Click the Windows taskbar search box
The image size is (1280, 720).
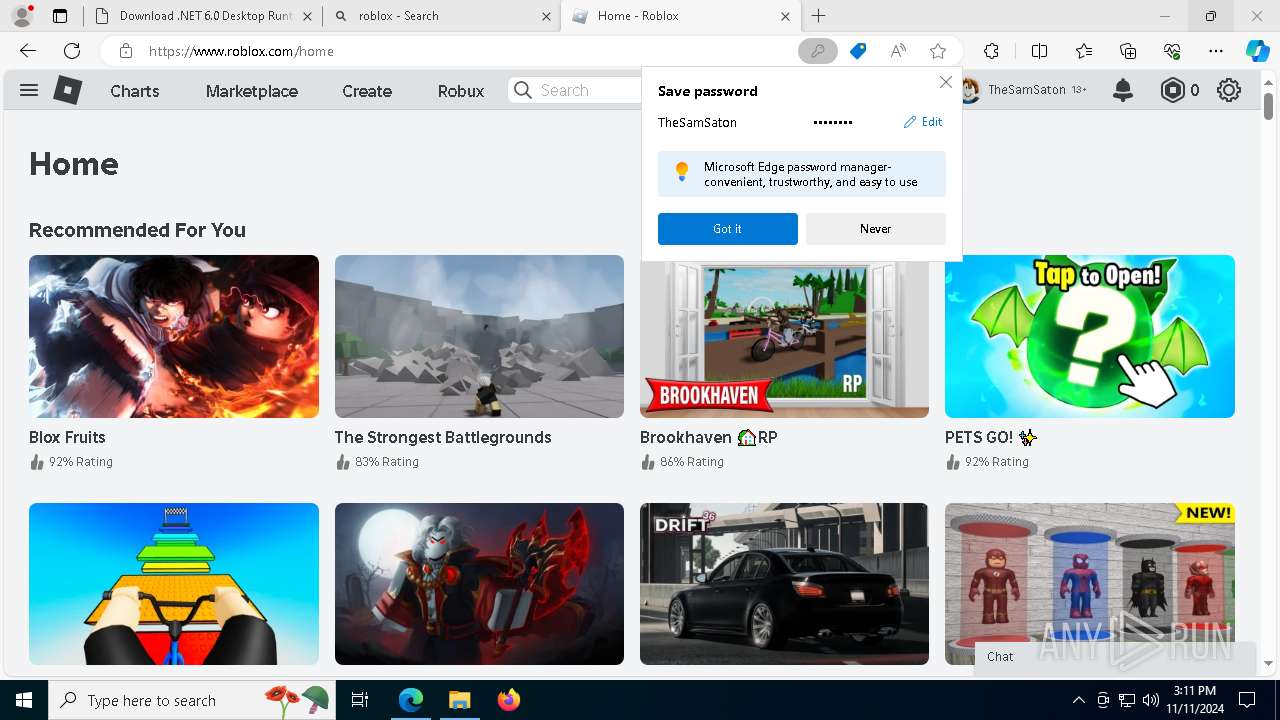[x=193, y=700]
